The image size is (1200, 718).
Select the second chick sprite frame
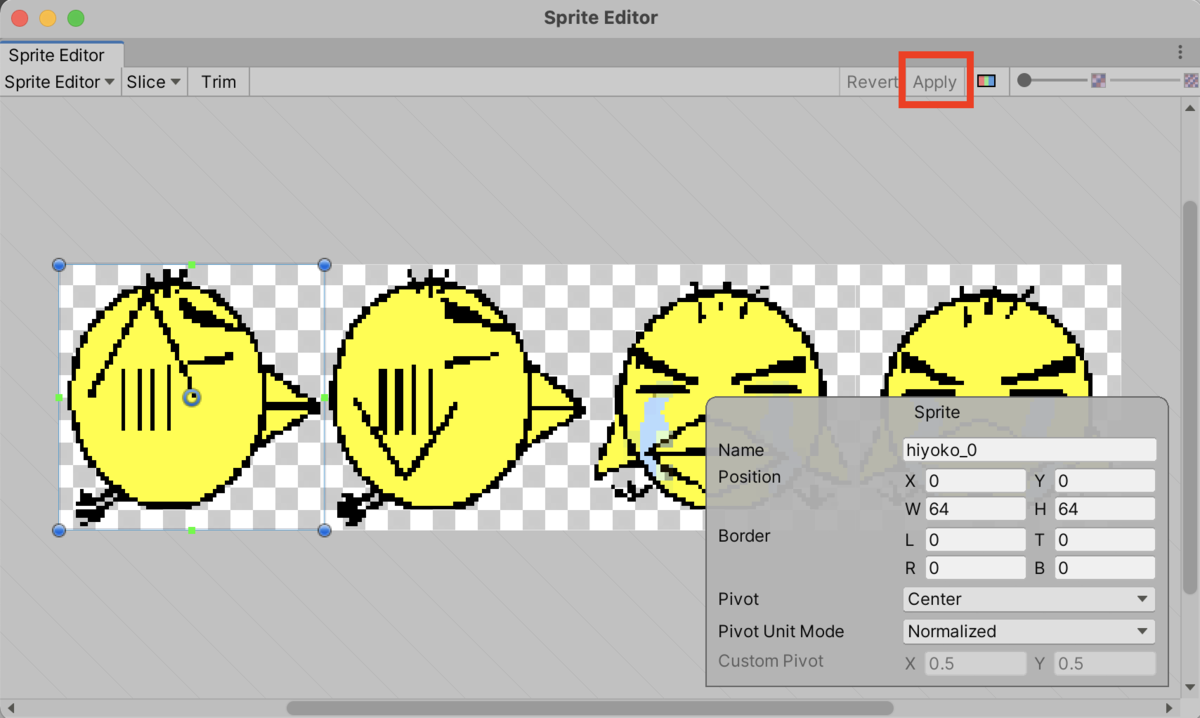[x=457, y=397]
